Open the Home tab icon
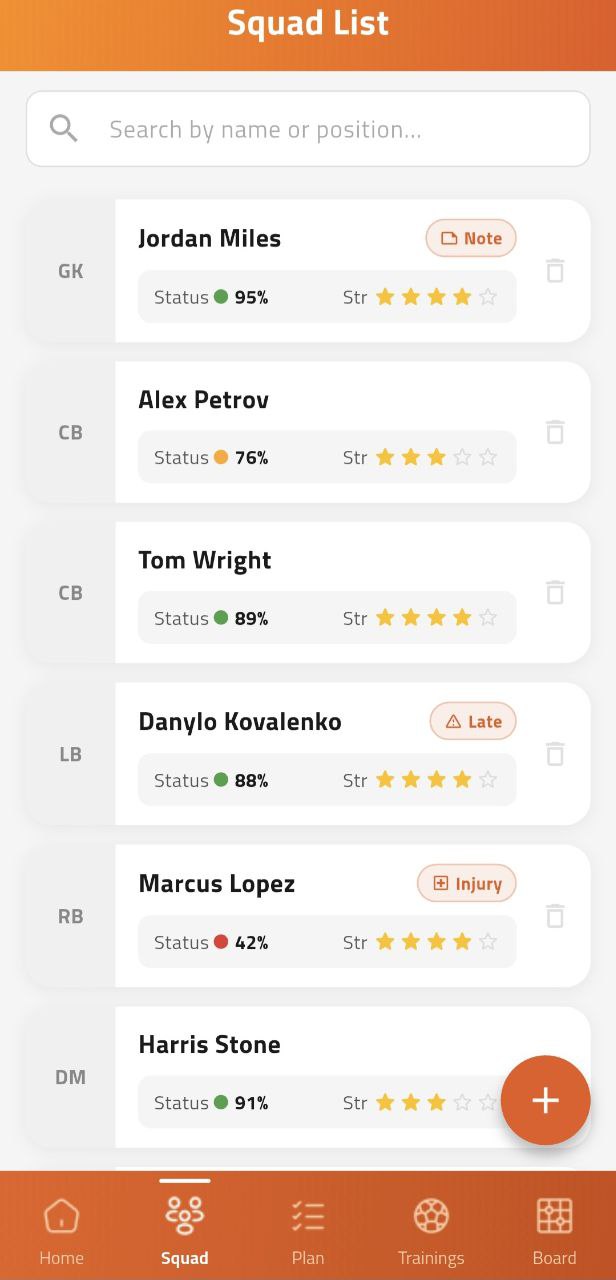616x1280 pixels. [x=62, y=1215]
